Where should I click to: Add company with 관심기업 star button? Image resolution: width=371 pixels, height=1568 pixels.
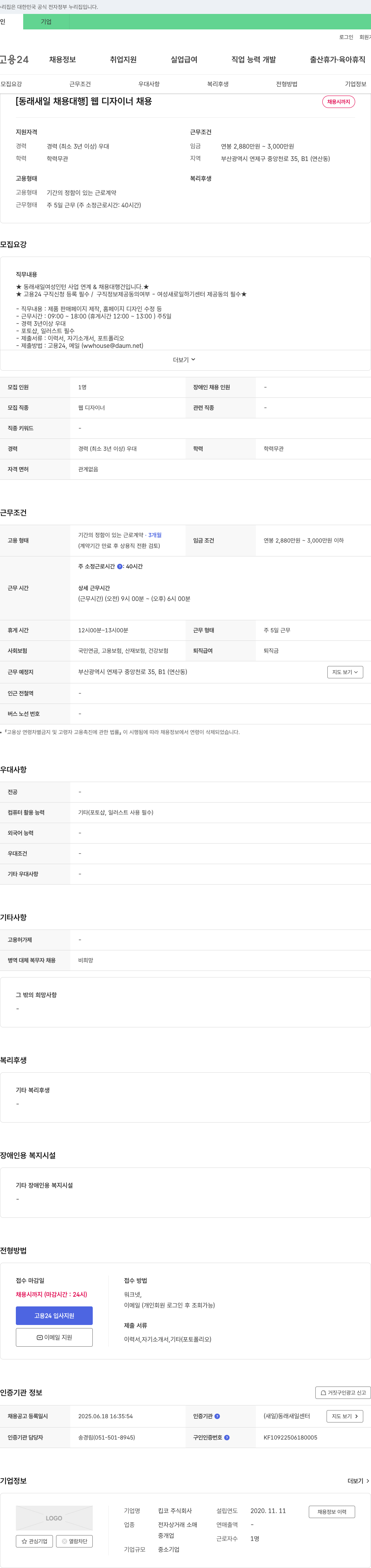(x=34, y=1541)
